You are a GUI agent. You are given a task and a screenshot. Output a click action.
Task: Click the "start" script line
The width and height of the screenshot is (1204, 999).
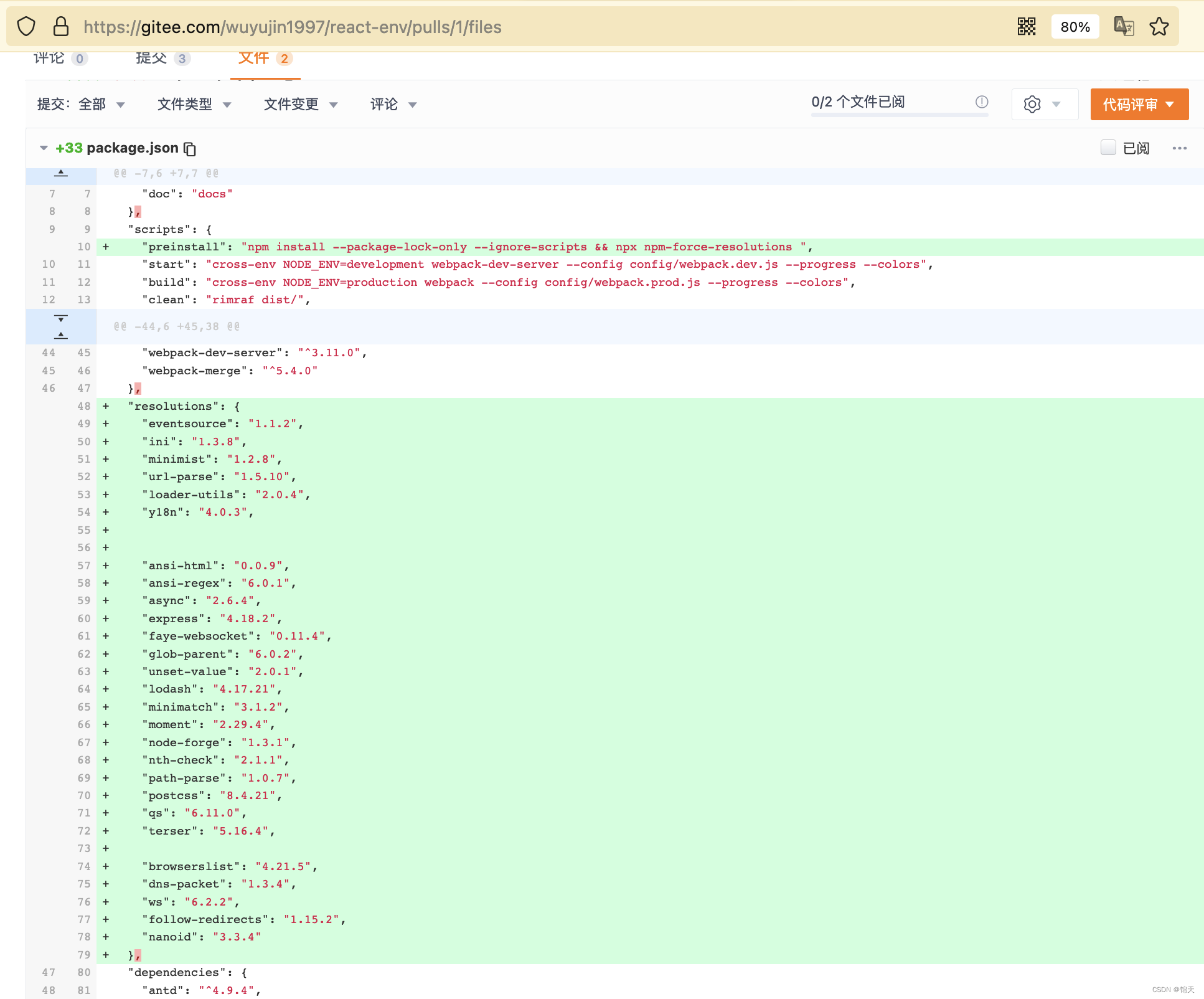pyautogui.click(x=537, y=265)
